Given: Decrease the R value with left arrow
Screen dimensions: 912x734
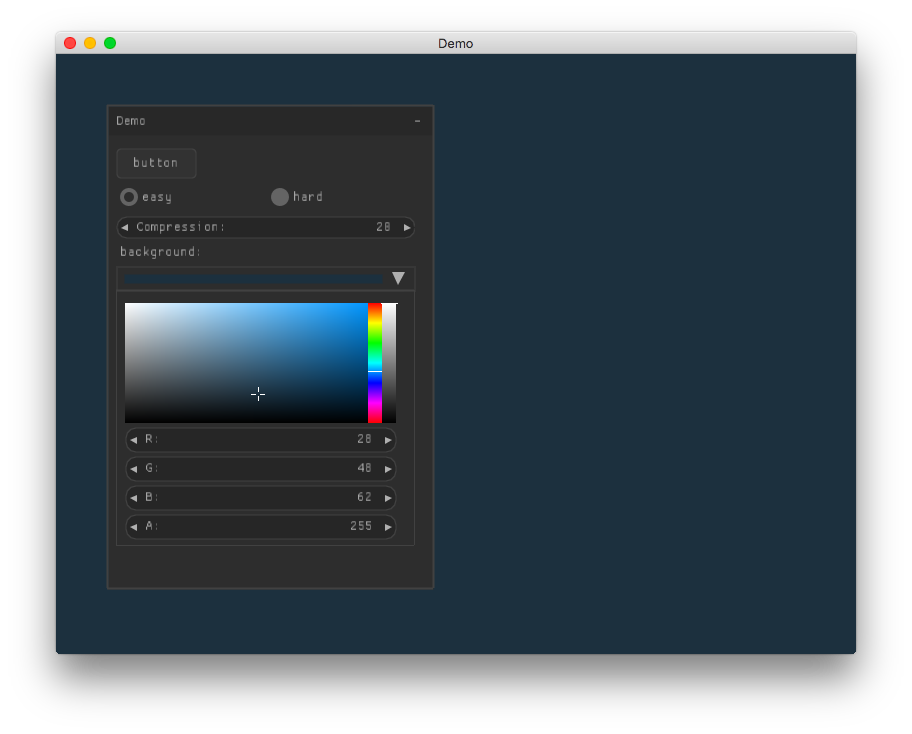Looking at the screenshot, I should click(x=134, y=440).
